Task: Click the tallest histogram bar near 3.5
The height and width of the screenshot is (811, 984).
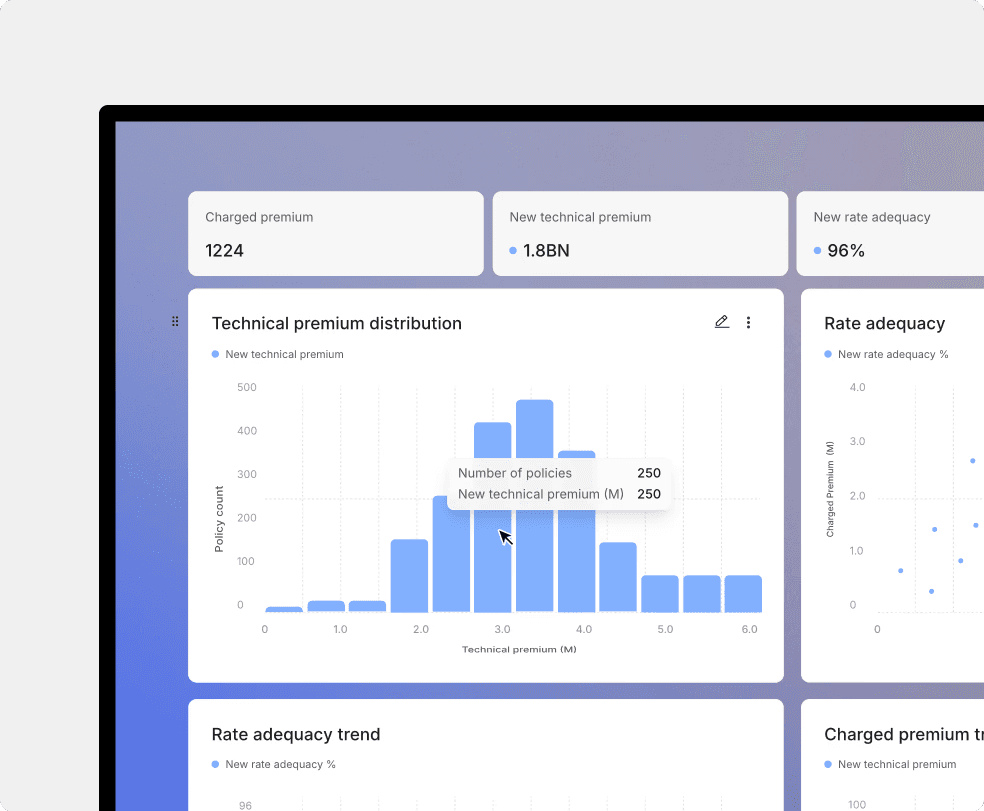Action: click(535, 506)
